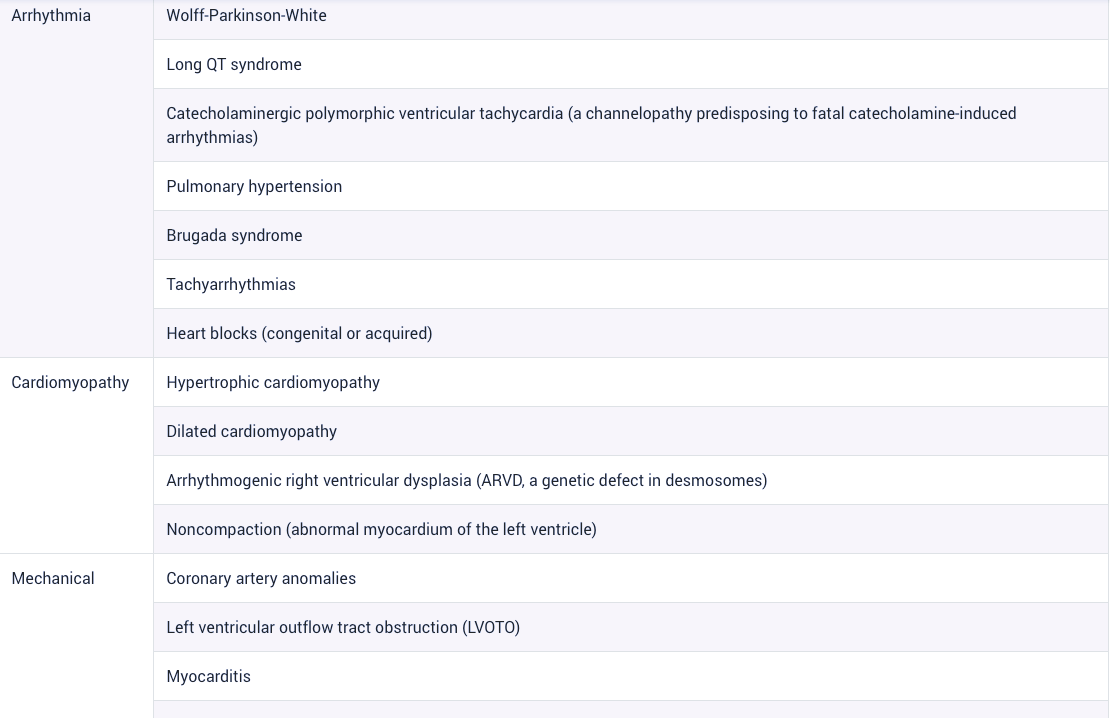Click the word arrhythmias) on second line
Screen dimensions: 1110x718
point(212,137)
